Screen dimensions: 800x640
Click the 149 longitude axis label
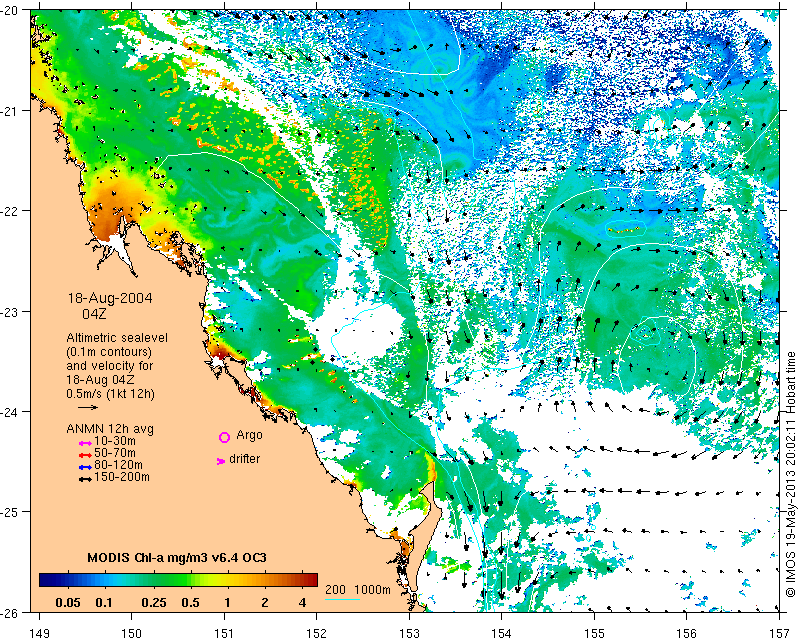tap(39, 633)
